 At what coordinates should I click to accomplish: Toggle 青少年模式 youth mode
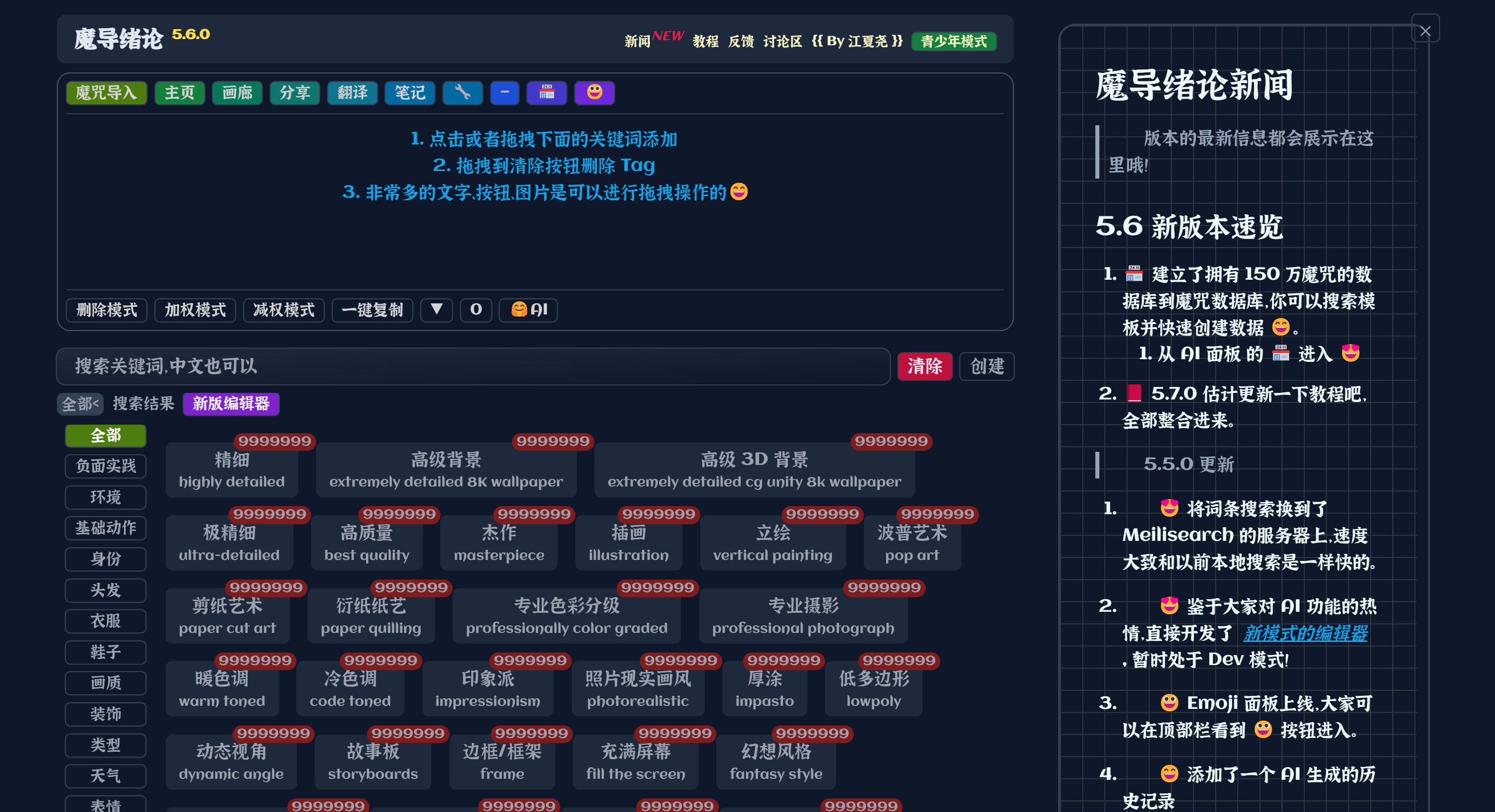point(953,41)
